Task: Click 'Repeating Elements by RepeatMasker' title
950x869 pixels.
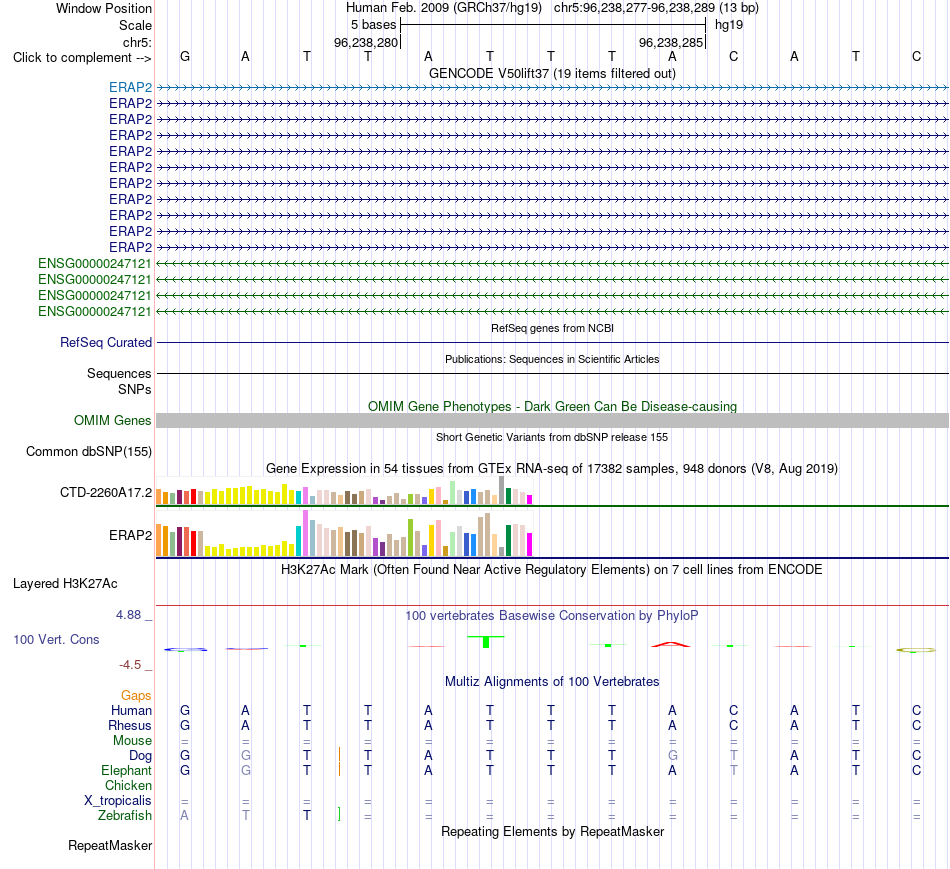Action: (552, 831)
